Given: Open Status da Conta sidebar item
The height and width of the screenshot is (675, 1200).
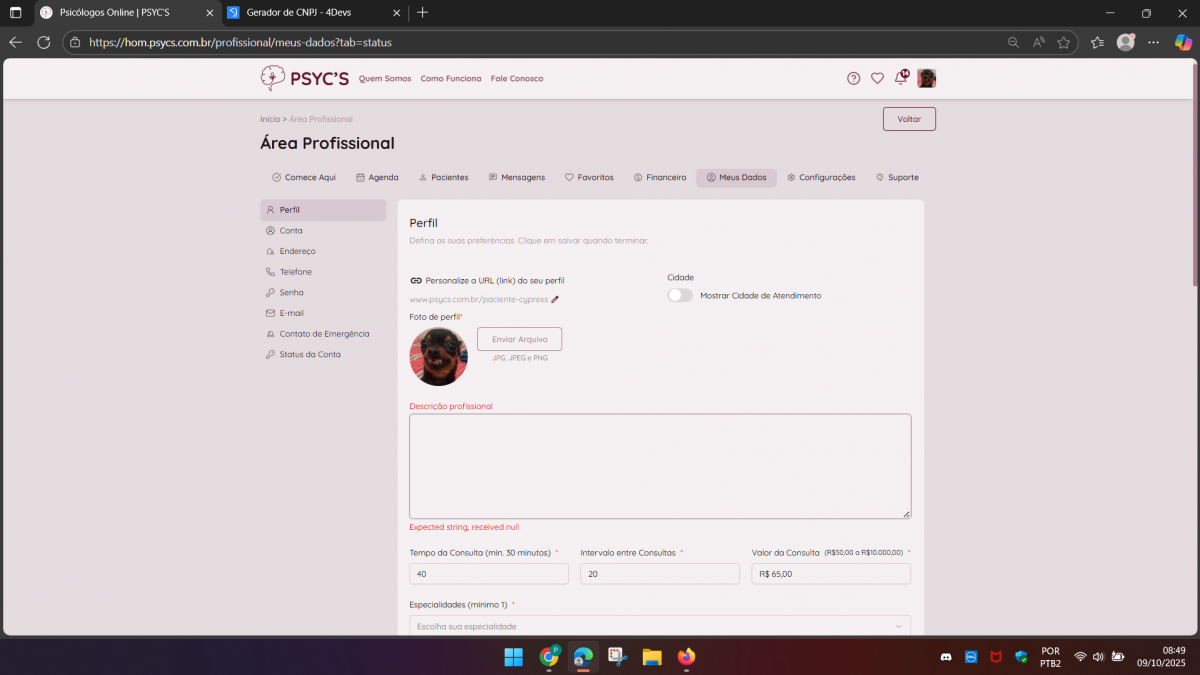Looking at the screenshot, I should pyautogui.click(x=309, y=354).
